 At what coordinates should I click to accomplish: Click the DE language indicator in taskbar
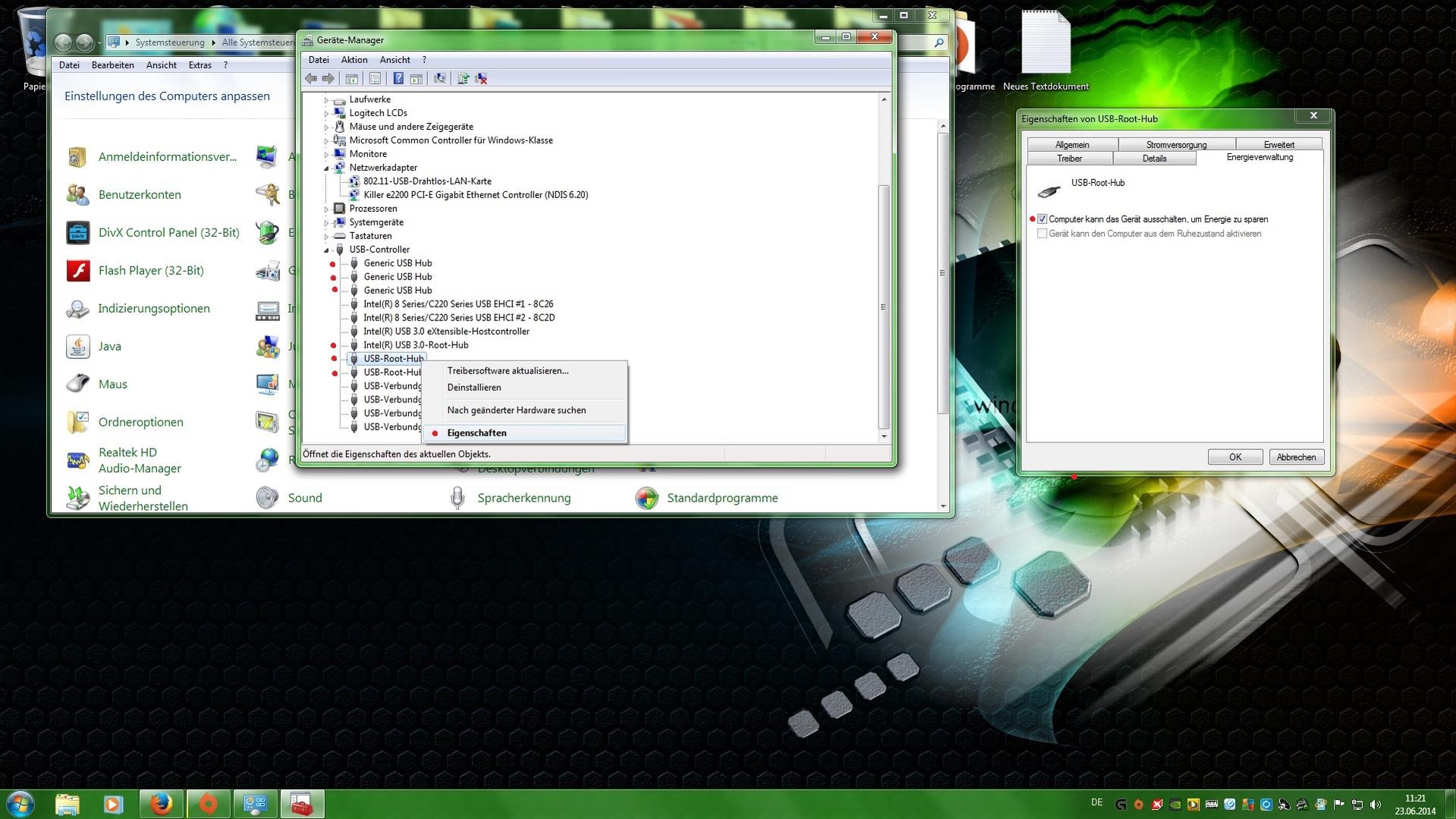[1096, 802]
